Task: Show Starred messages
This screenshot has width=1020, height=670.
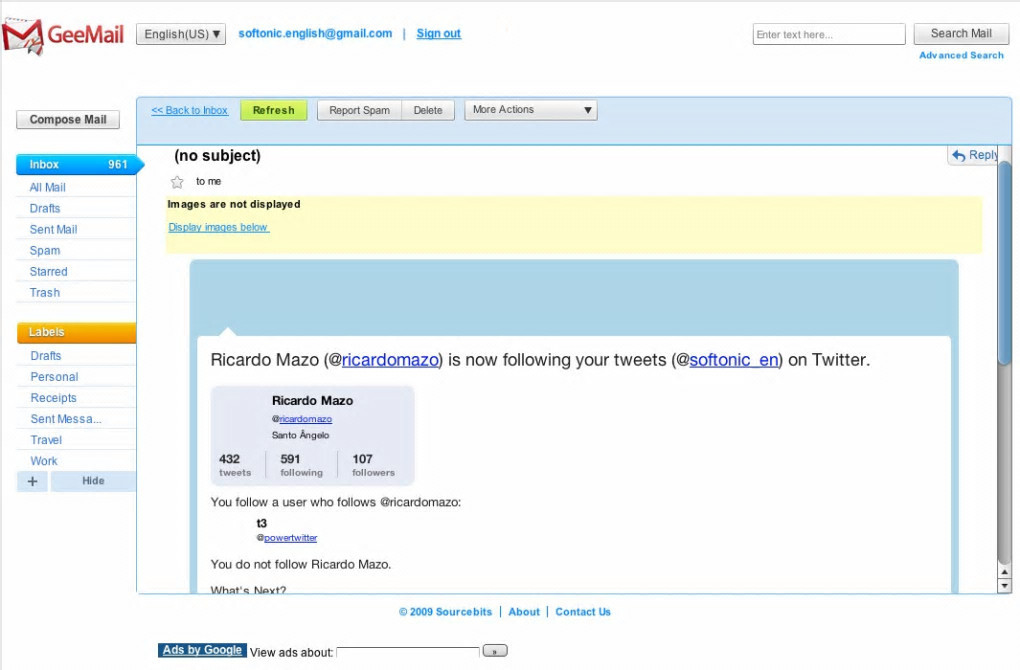Action: coord(48,271)
